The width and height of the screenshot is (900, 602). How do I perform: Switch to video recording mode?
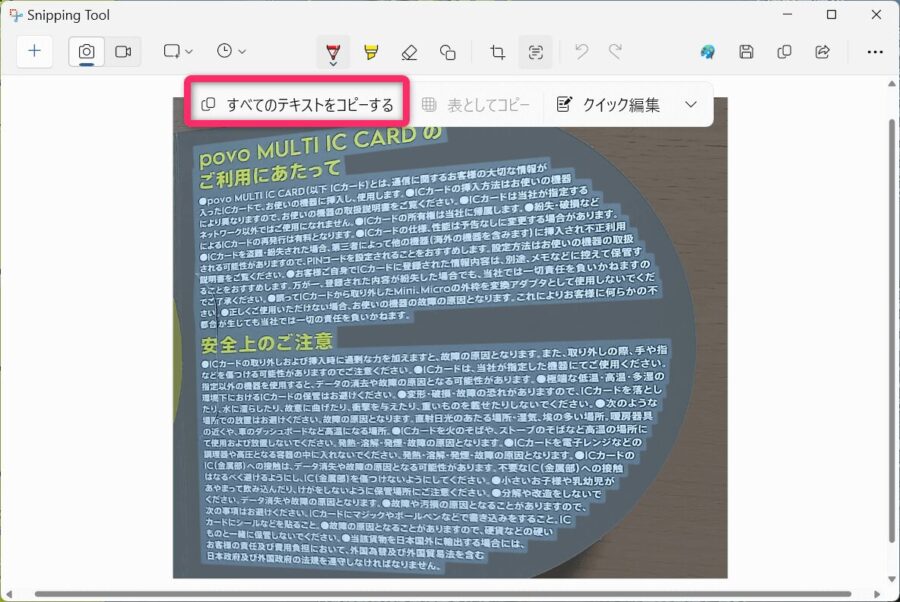click(120, 51)
